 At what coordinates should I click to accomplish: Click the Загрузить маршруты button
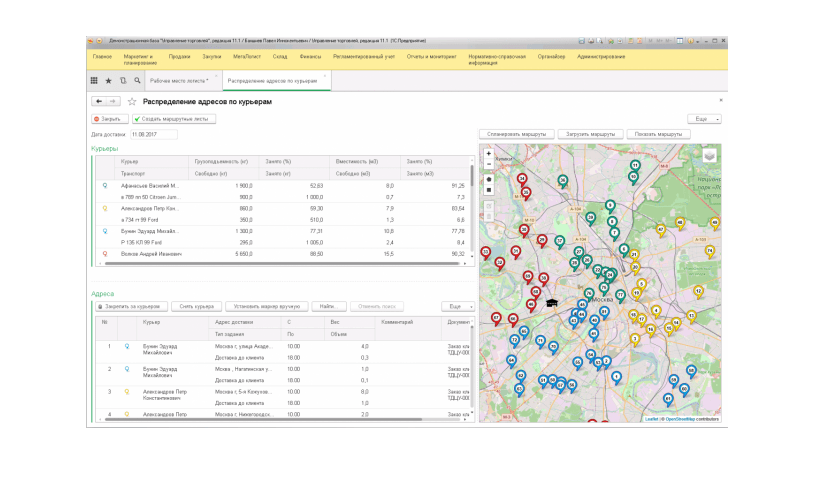pos(590,134)
